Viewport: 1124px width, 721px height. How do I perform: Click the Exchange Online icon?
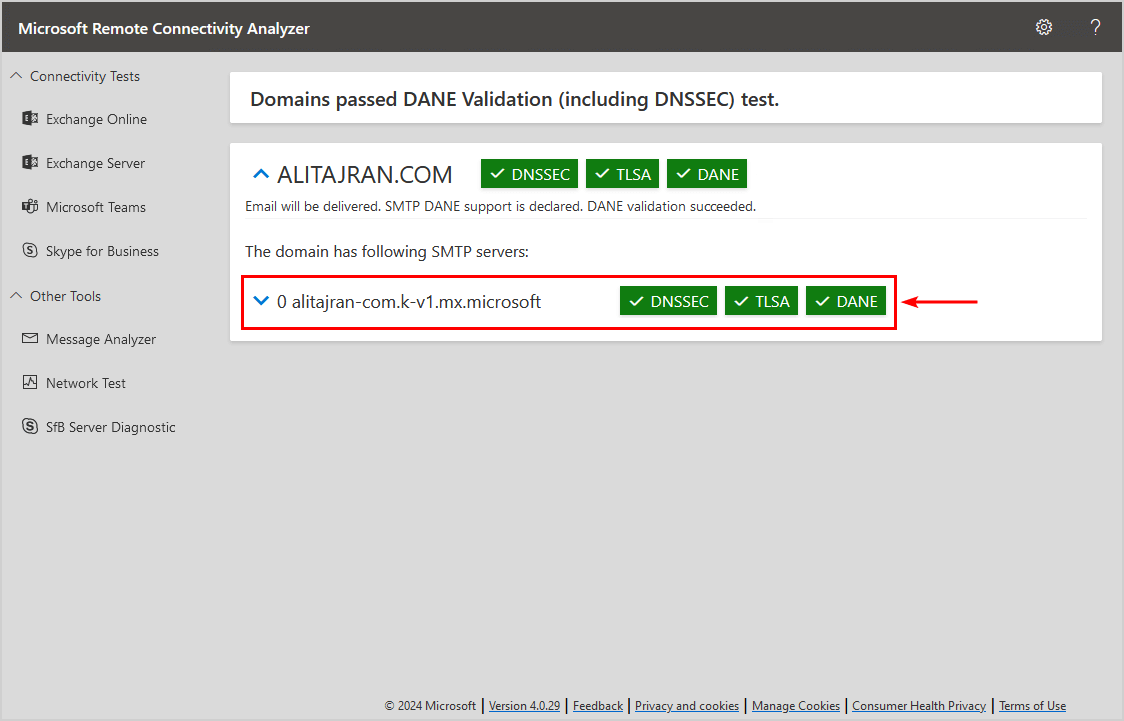pos(30,118)
